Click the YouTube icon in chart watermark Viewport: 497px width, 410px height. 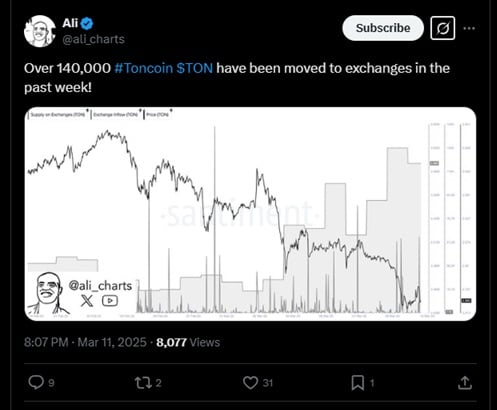110,301
